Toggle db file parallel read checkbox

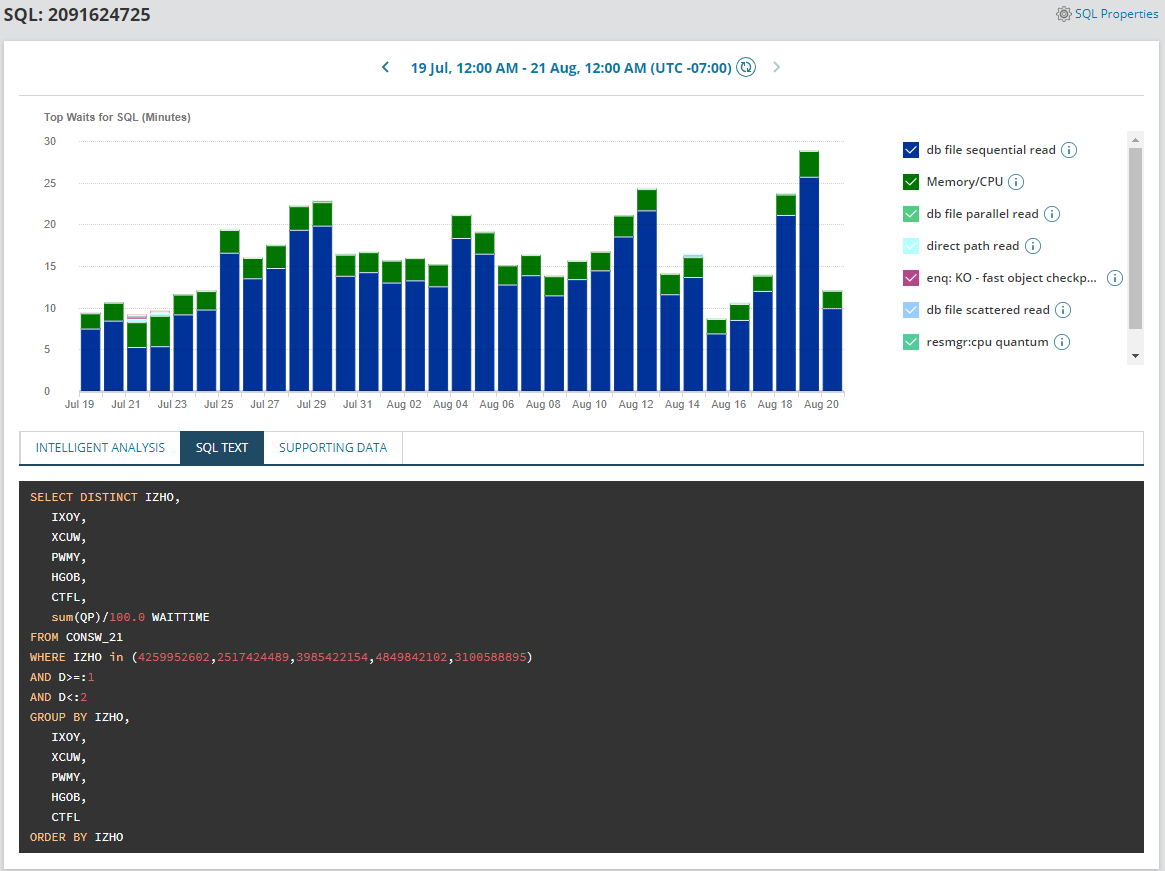pyautogui.click(x=911, y=214)
